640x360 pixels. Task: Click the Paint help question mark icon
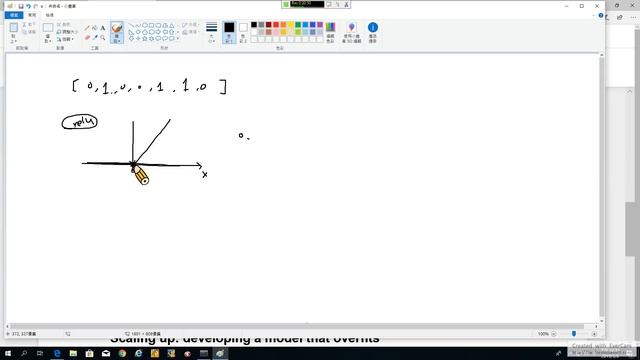pos(601,16)
